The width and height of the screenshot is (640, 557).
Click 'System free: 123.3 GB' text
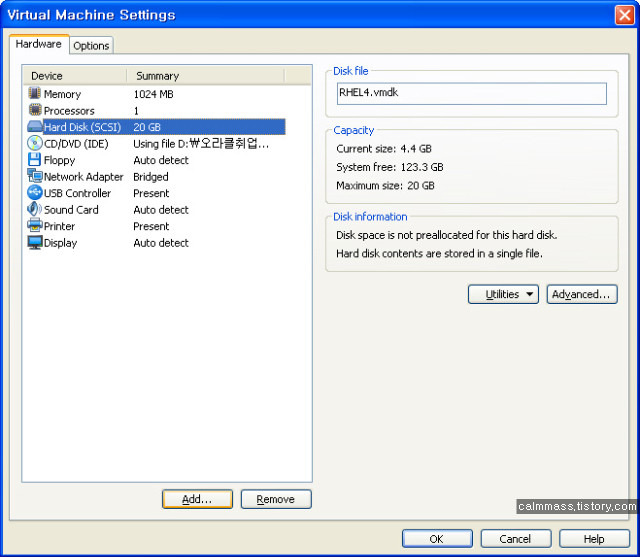390,167
